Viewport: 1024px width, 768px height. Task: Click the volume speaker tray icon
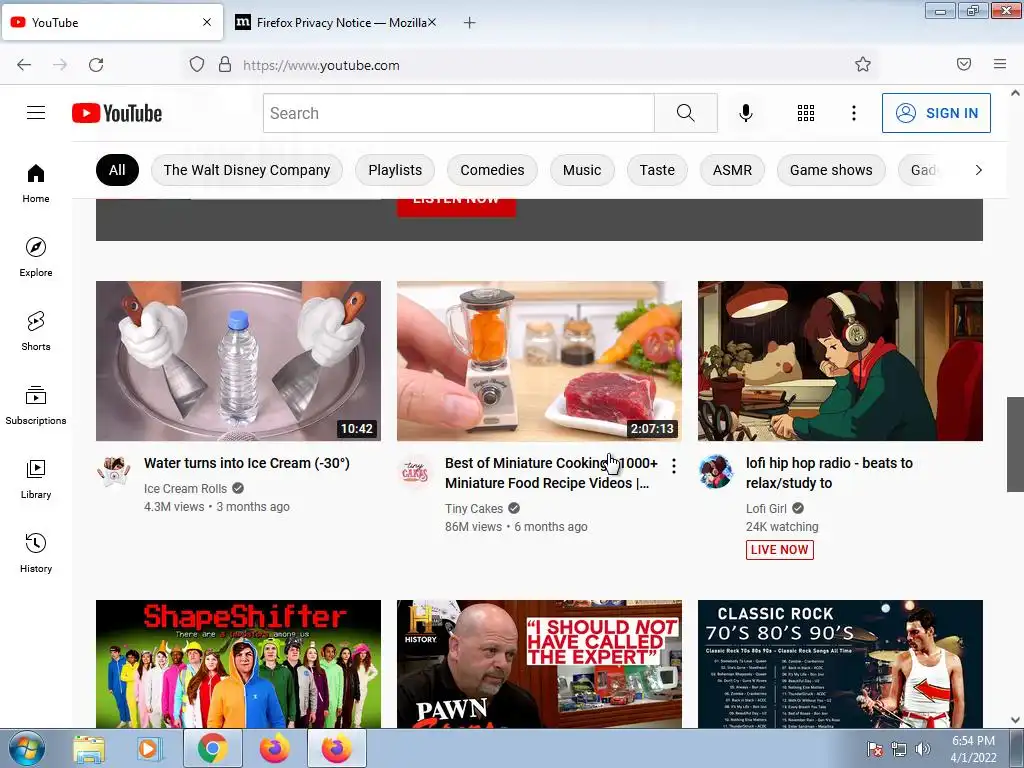click(x=923, y=748)
